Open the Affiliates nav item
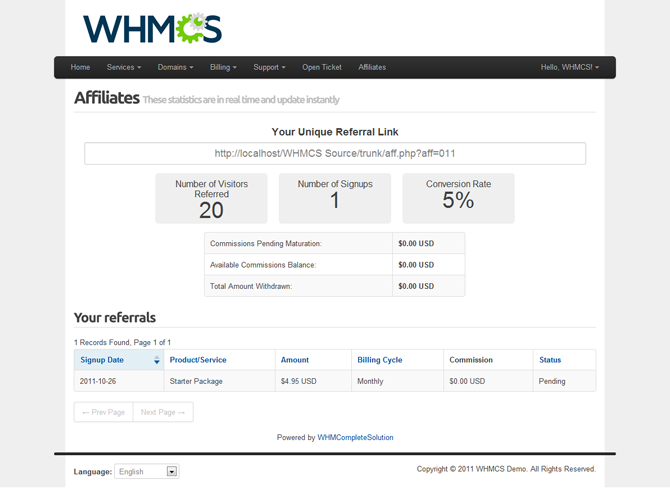Screen dimensions: 670x488 (372, 67)
